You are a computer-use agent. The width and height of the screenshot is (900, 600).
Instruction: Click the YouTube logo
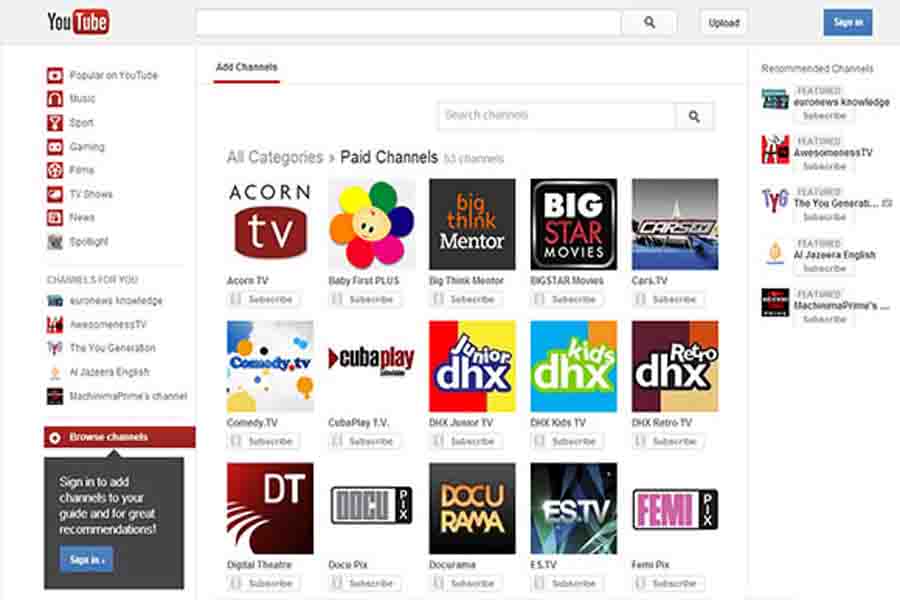78,23
